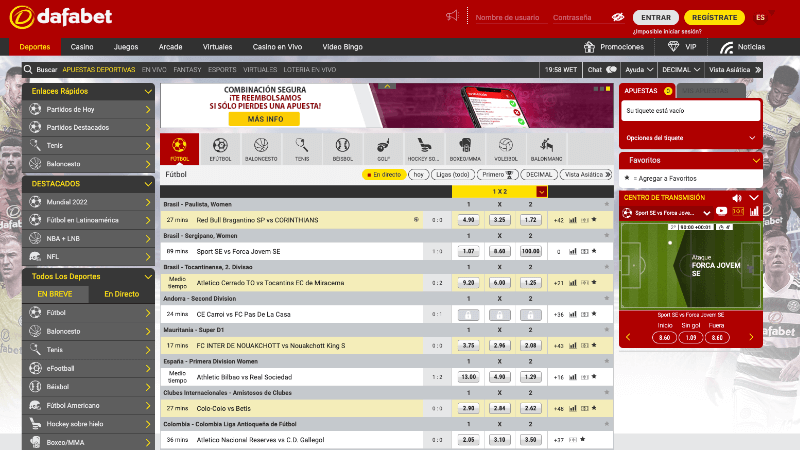The height and width of the screenshot is (450, 800).
Task: Open video stream in transmission center
Action: pyautogui.click(x=721, y=211)
